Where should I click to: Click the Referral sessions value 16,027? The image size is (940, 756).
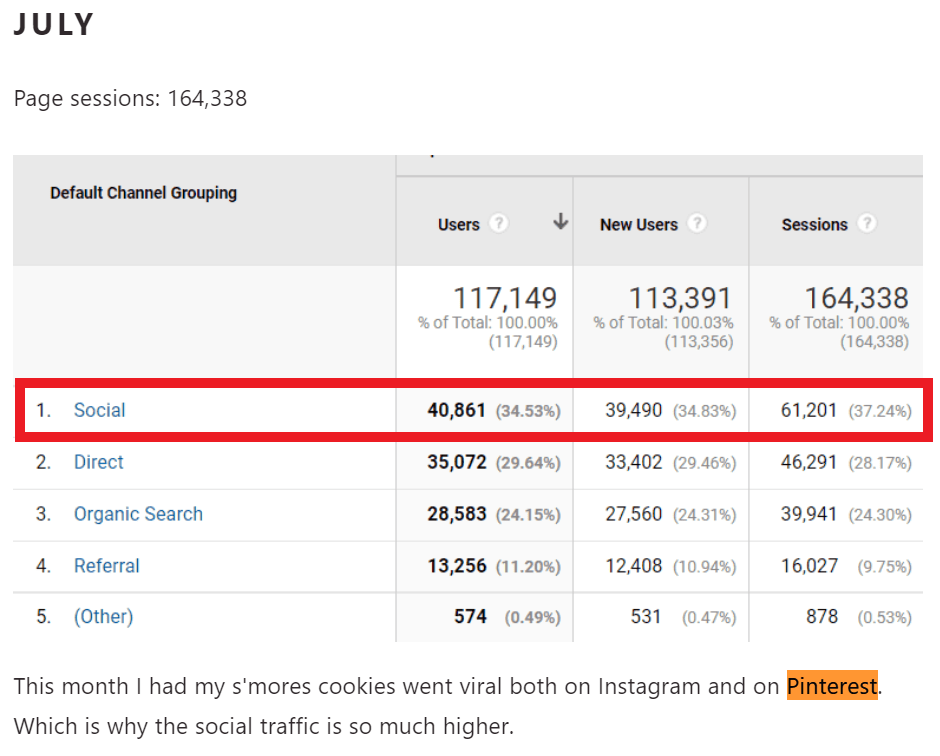click(809, 566)
